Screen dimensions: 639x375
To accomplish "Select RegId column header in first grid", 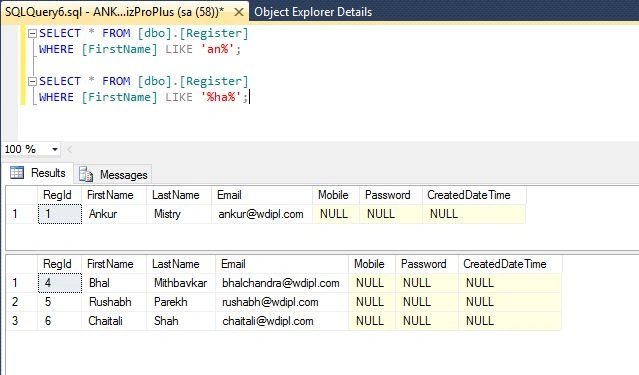I will click(59, 195).
